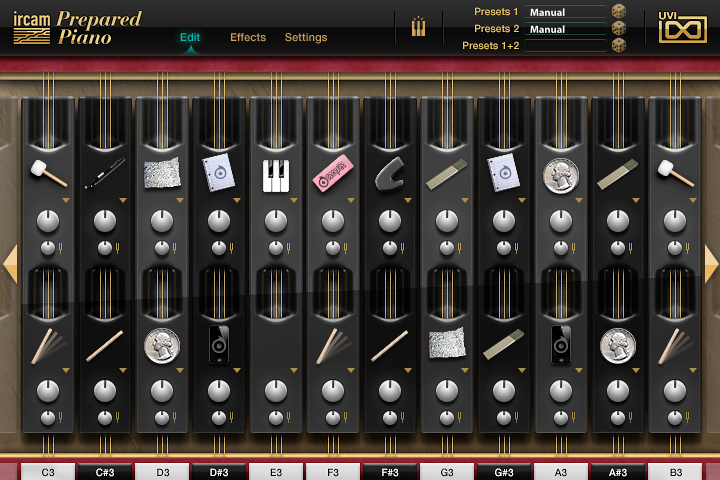720x480 pixels.
Task: Go to previous octave with left arrow
Action: pos(10,264)
